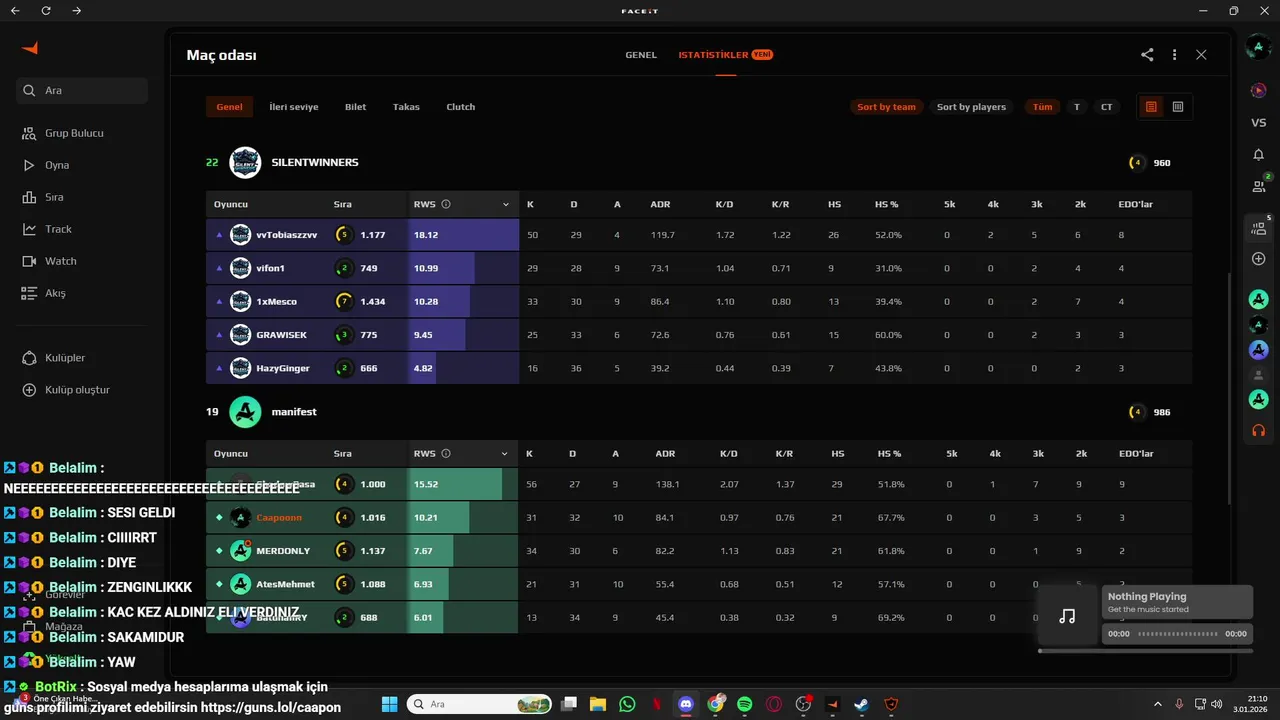Expand Caapoonn row diamond marker
The height and width of the screenshot is (720, 1280).
[x=219, y=518]
